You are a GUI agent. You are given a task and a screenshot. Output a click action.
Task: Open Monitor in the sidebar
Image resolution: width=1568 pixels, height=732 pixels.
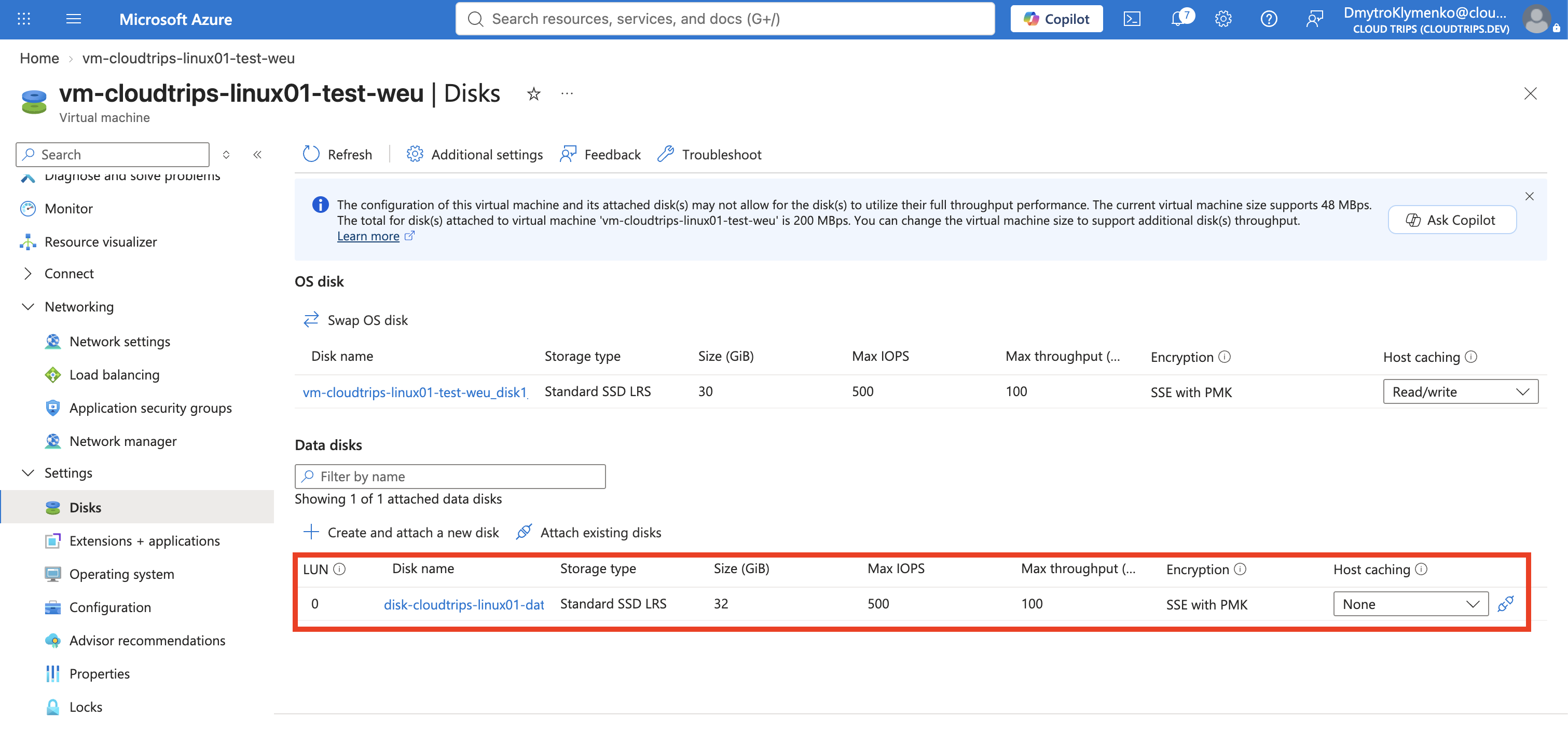(x=69, y=209)
